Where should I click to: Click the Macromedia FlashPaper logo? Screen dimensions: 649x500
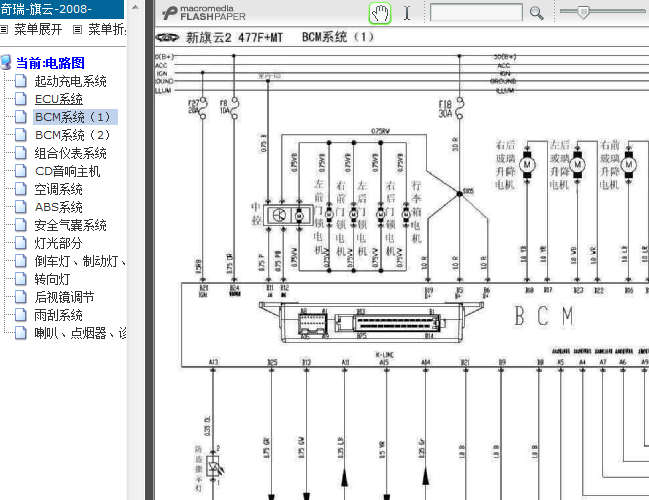pos(204,13)
